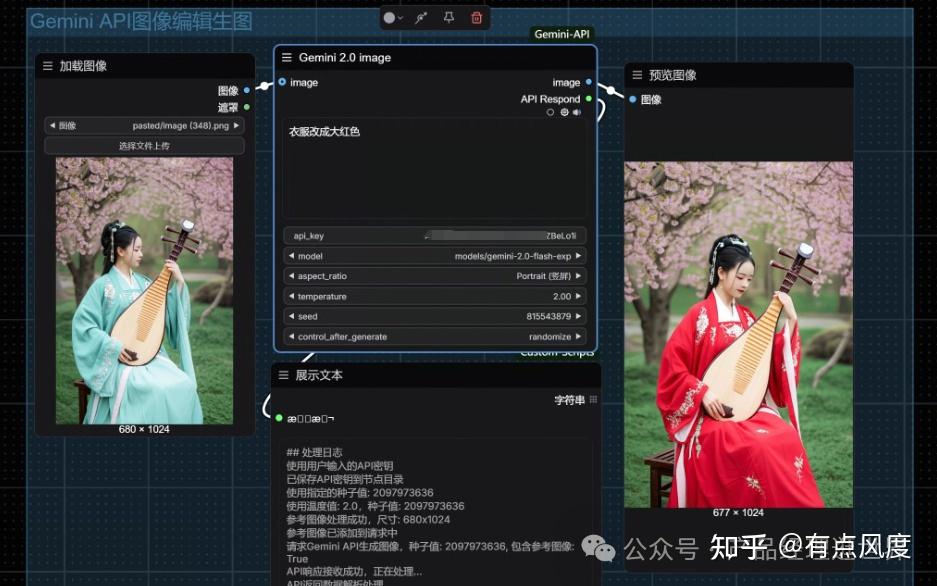937x586 pixels.
Task: Open the 展示文本 node menu icon
Action: pyautogui.click(x=283, y=374)
